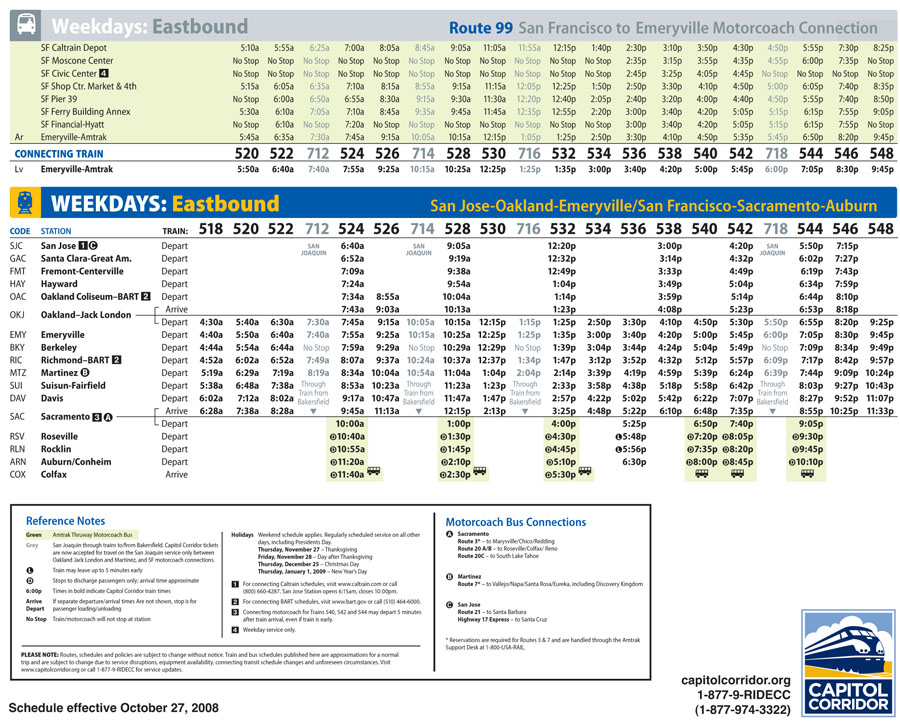Click the MTZ station code

(x=17, y=373)
